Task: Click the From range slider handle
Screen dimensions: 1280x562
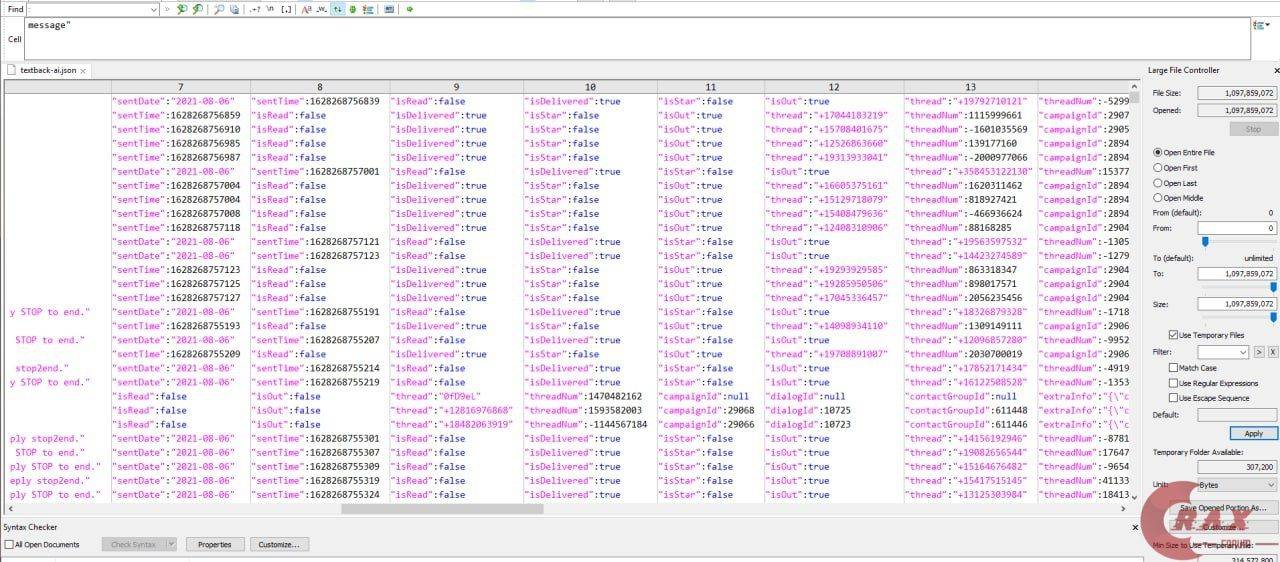Action: click(x=1206, y=241)
